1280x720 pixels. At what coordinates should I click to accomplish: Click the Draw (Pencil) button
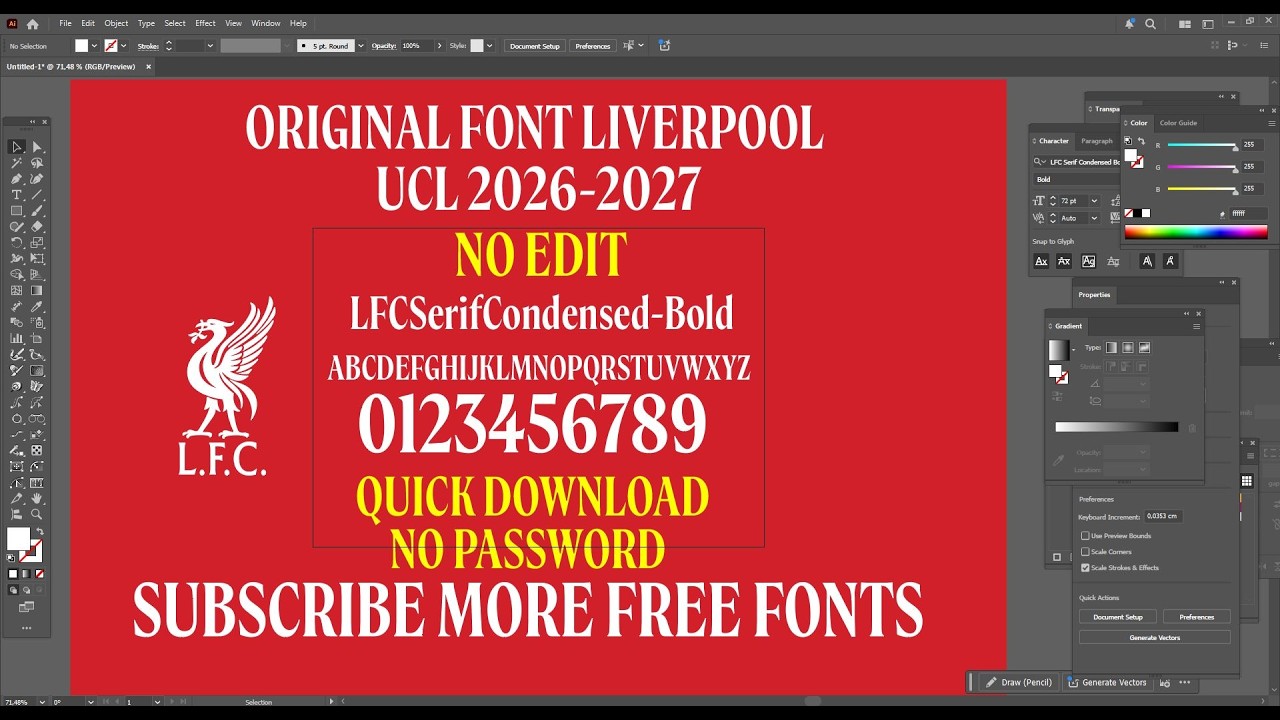(x=1019, y=682)
